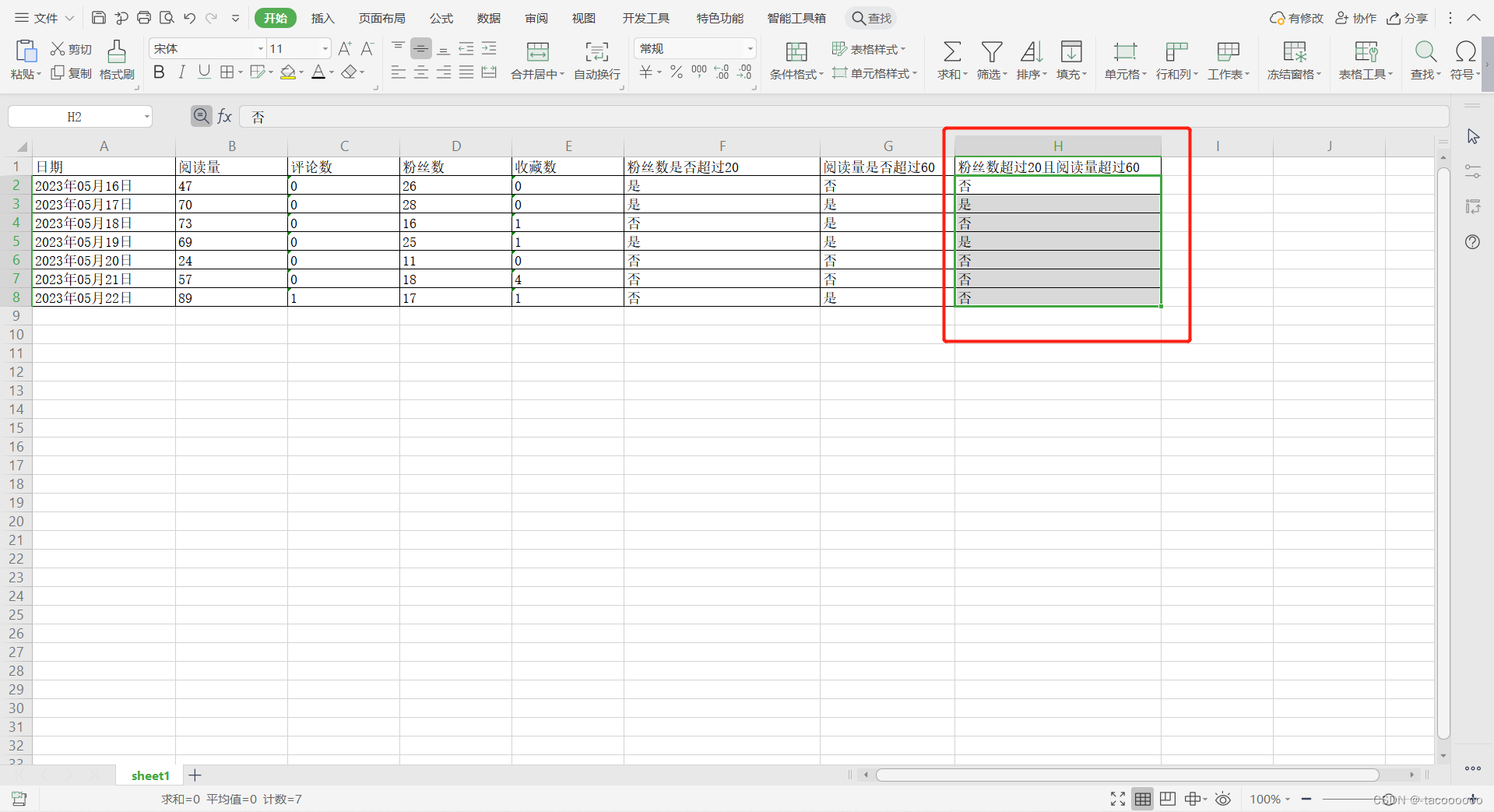Align cell content to bottom
Screen dimensions: 1494x812
[444, 48]
